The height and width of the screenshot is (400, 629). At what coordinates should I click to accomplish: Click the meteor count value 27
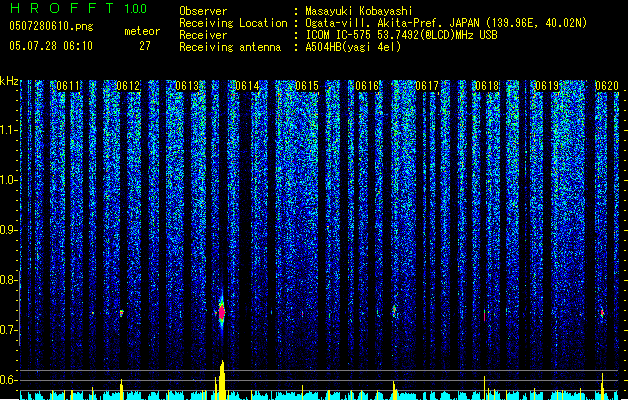pos(145,46)
